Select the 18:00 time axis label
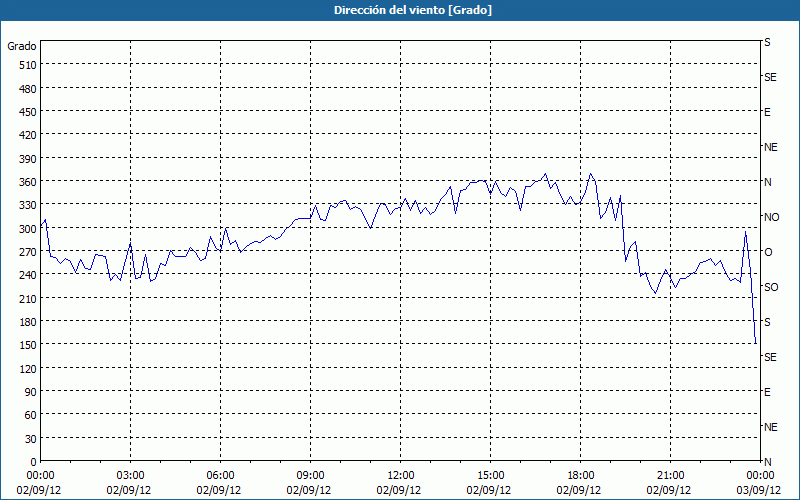 581,476
